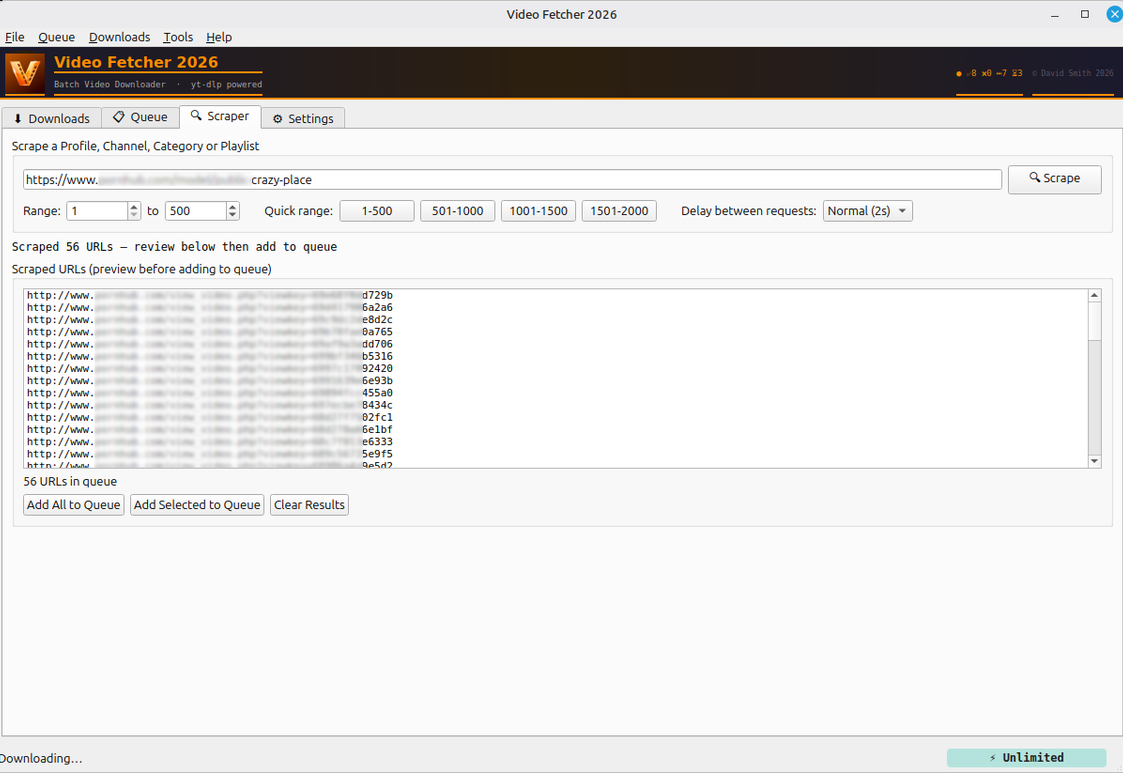Select the URL ending in e8d2c
This screenshot has height=773, width=1123.
[210, 320]
